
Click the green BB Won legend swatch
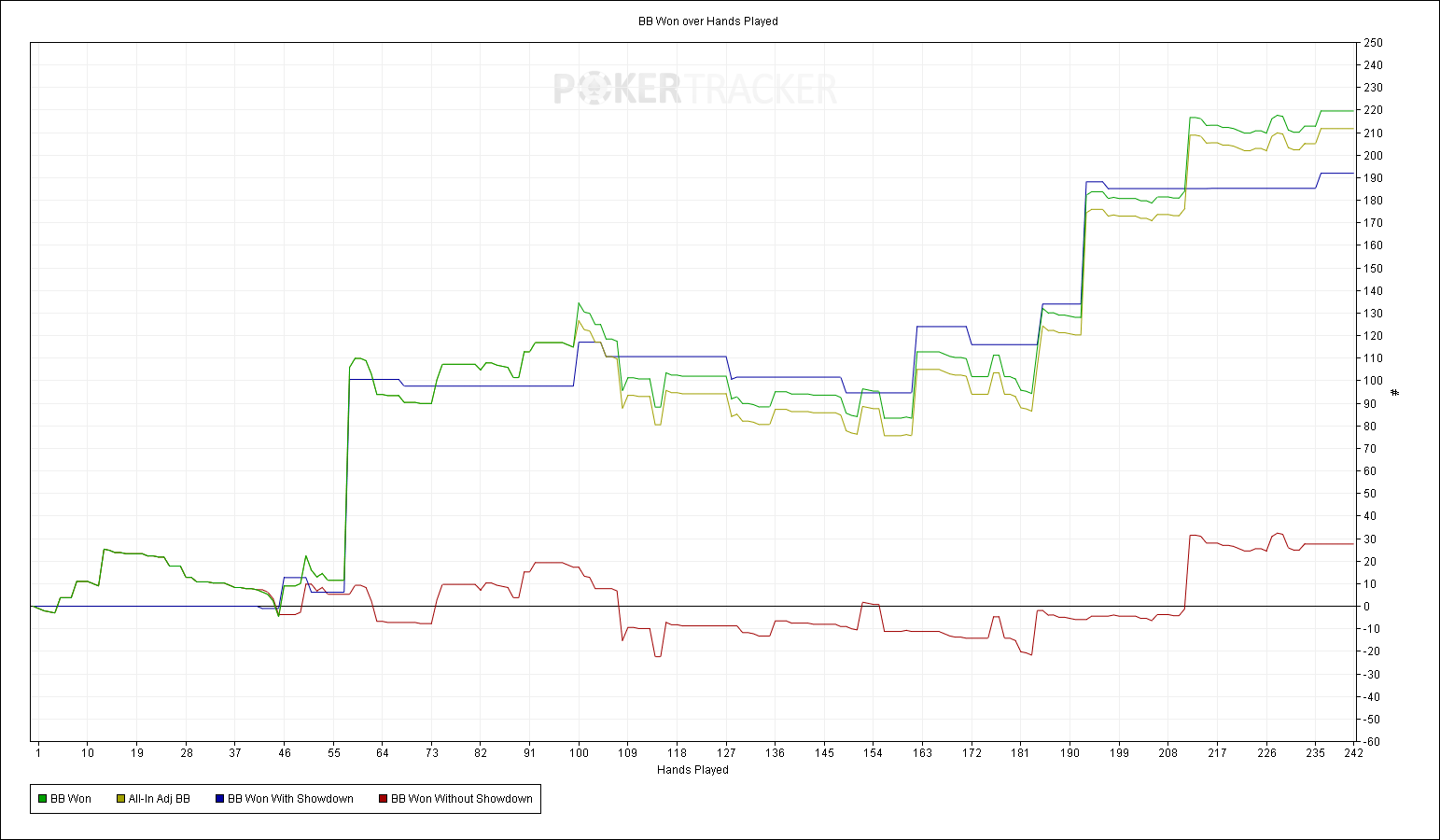[x=42, y=799]
